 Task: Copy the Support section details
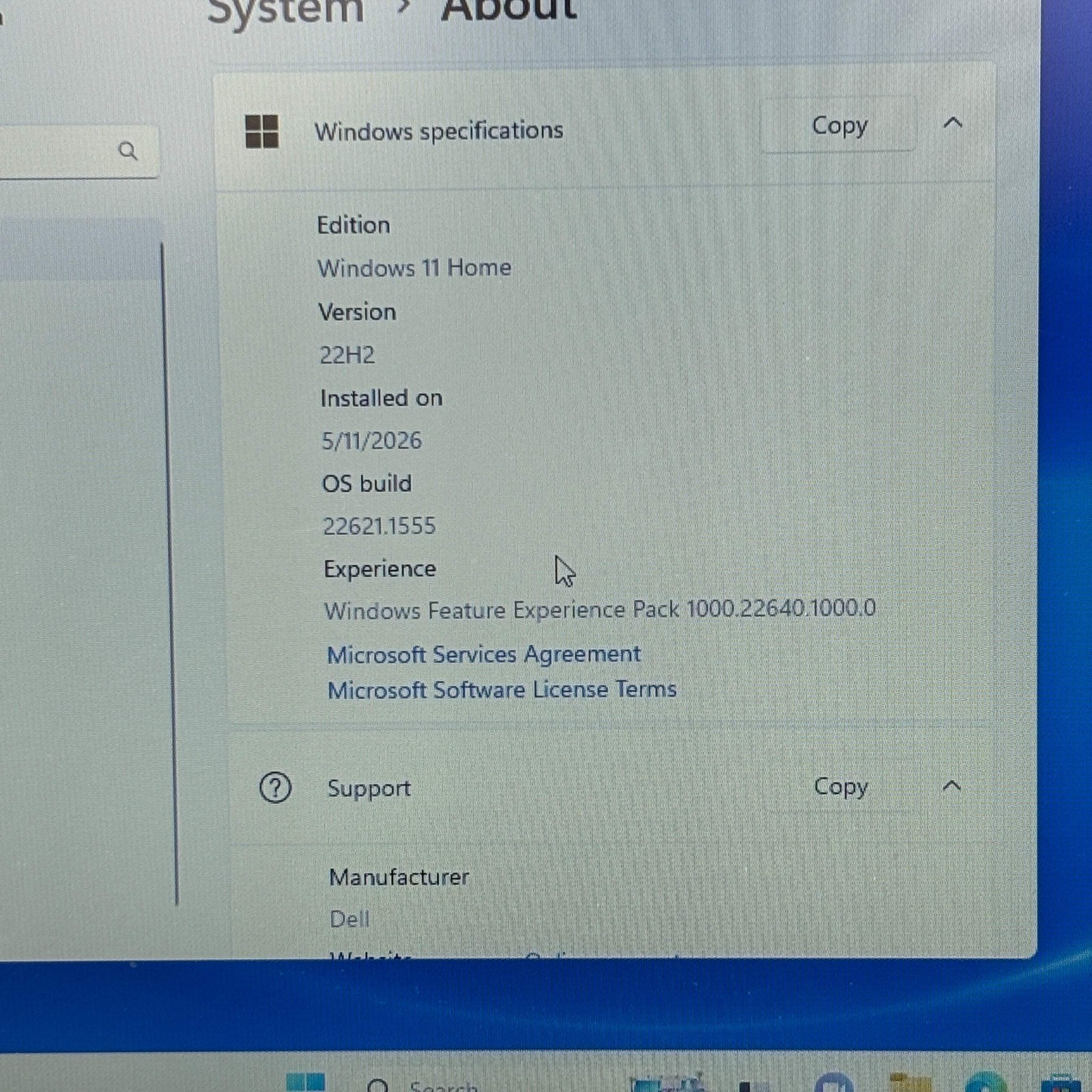[840, 787]
